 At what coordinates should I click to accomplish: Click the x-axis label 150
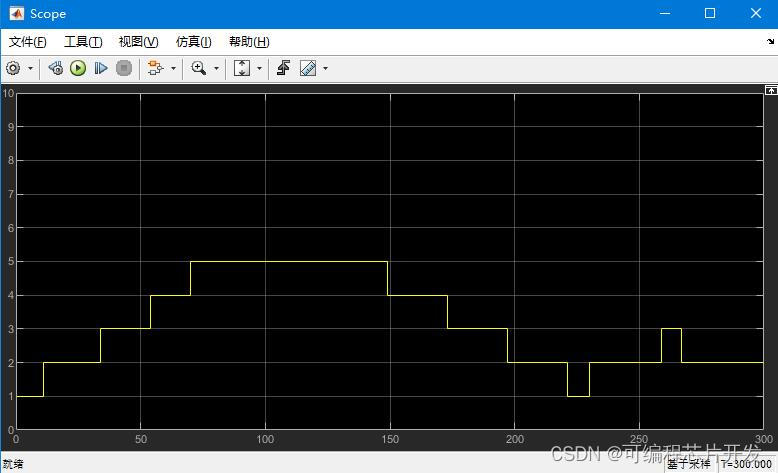pos(390,439)
